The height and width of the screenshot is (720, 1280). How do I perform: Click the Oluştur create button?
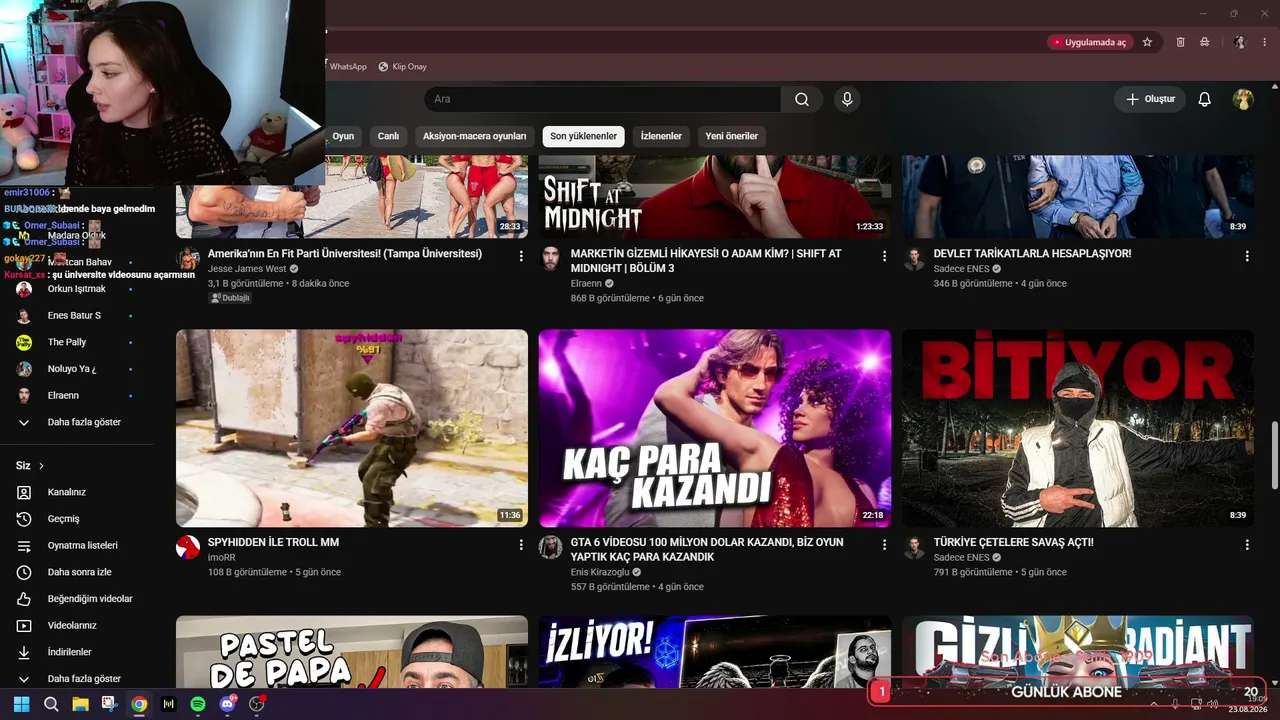[x=1150, y=99]
